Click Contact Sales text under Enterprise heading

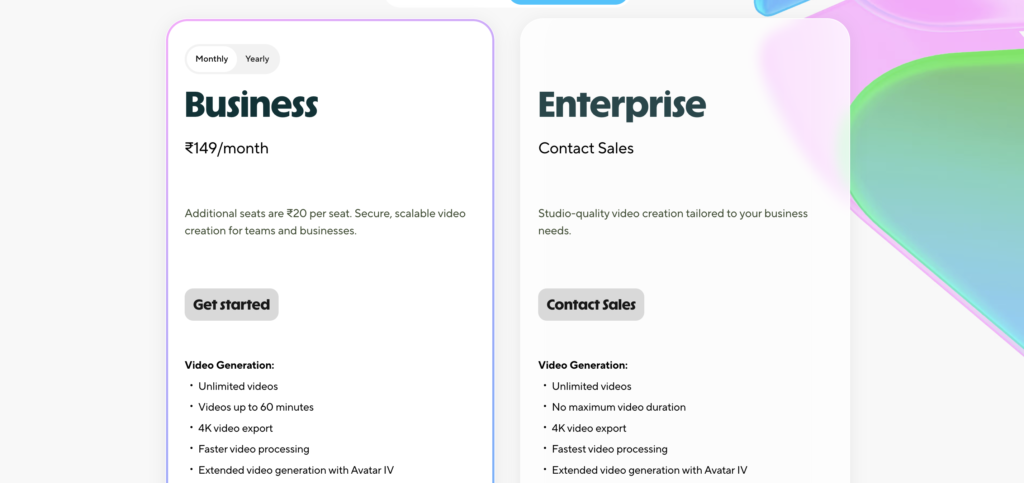586,149
